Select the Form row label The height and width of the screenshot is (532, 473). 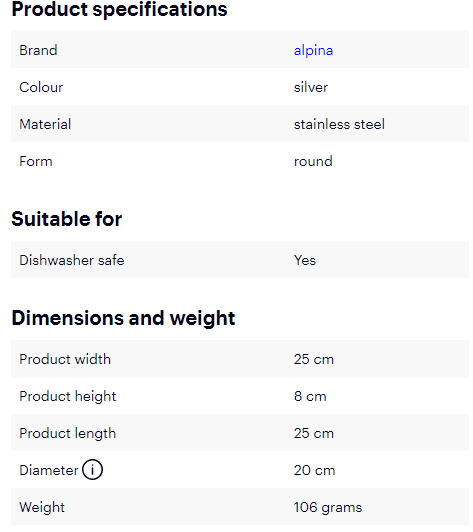(x=36, y=161)
